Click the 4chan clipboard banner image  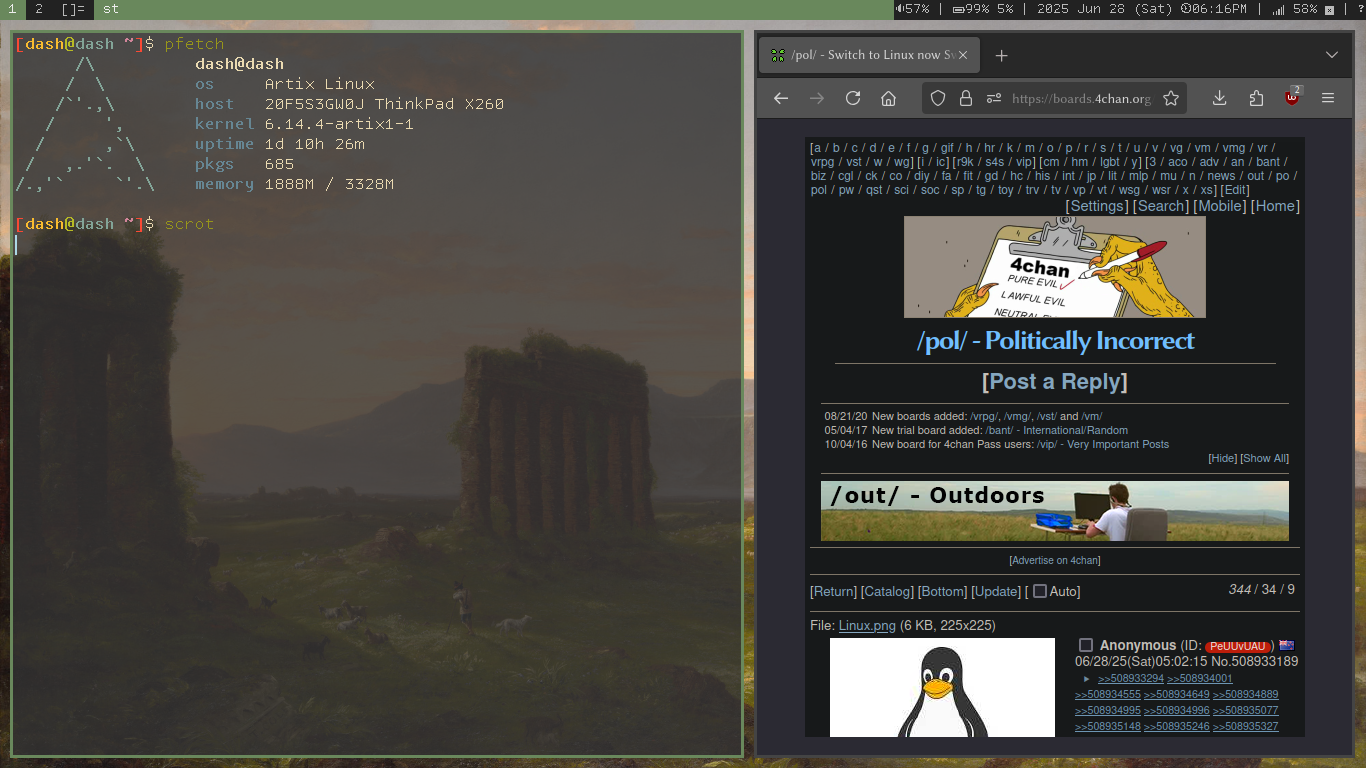pos(1055,267)
